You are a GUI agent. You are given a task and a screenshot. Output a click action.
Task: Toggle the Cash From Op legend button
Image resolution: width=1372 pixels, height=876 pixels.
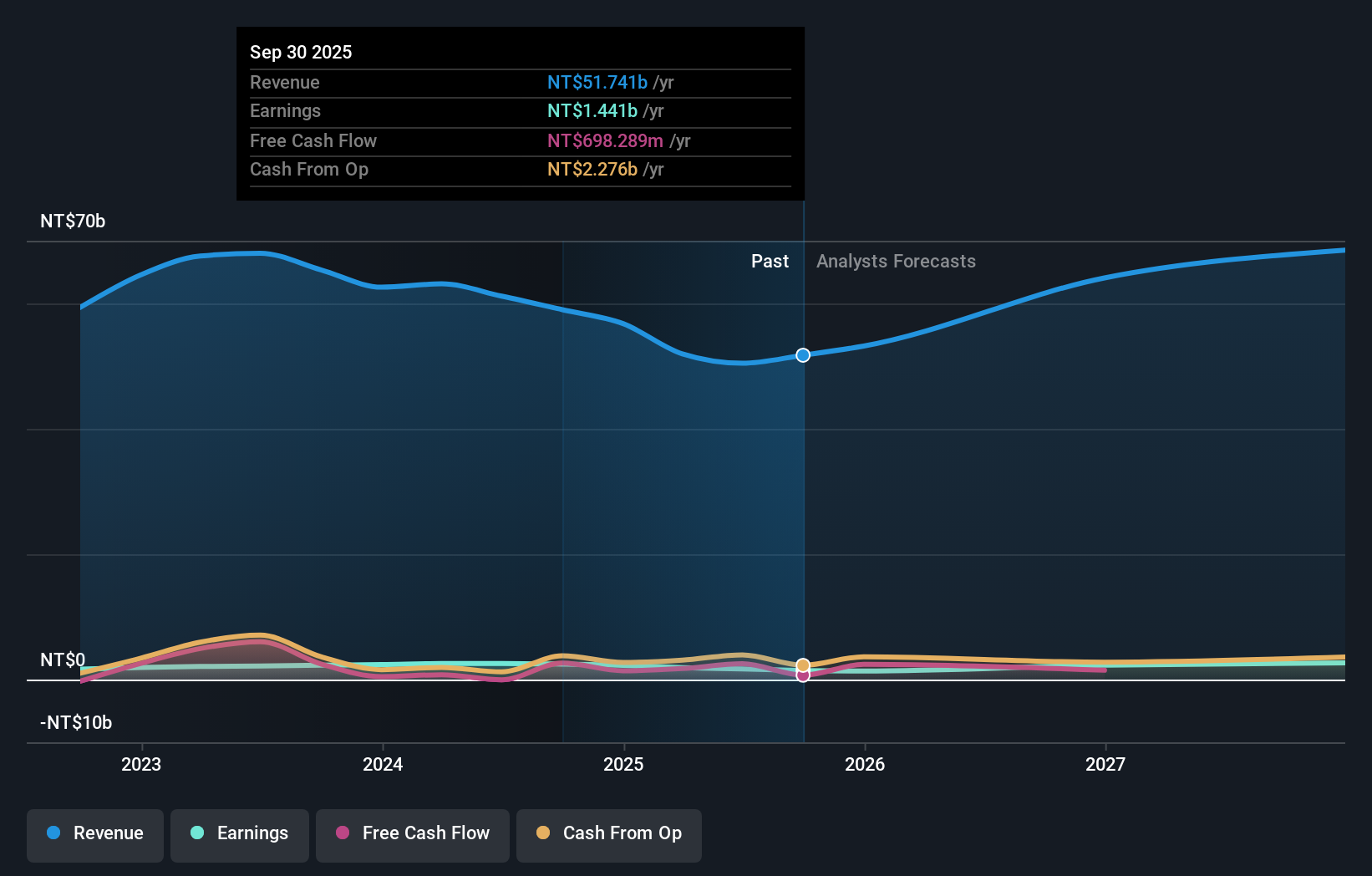point(609,835)
